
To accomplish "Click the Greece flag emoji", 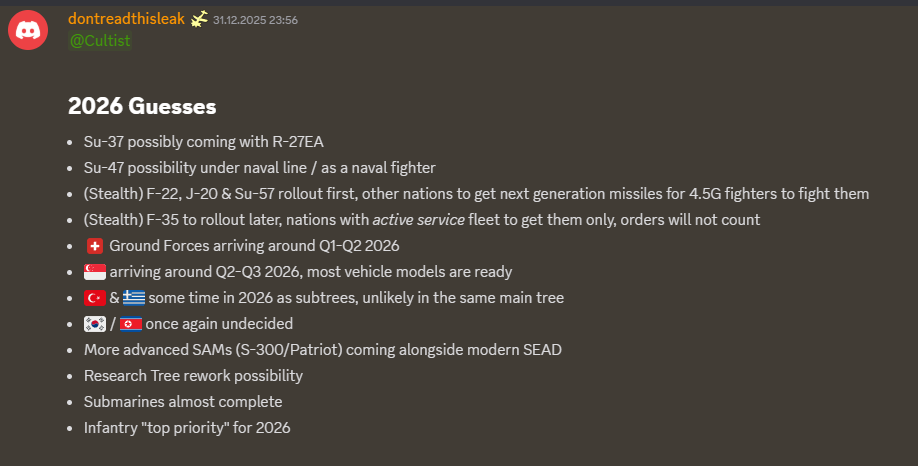I will coord(134,298).
